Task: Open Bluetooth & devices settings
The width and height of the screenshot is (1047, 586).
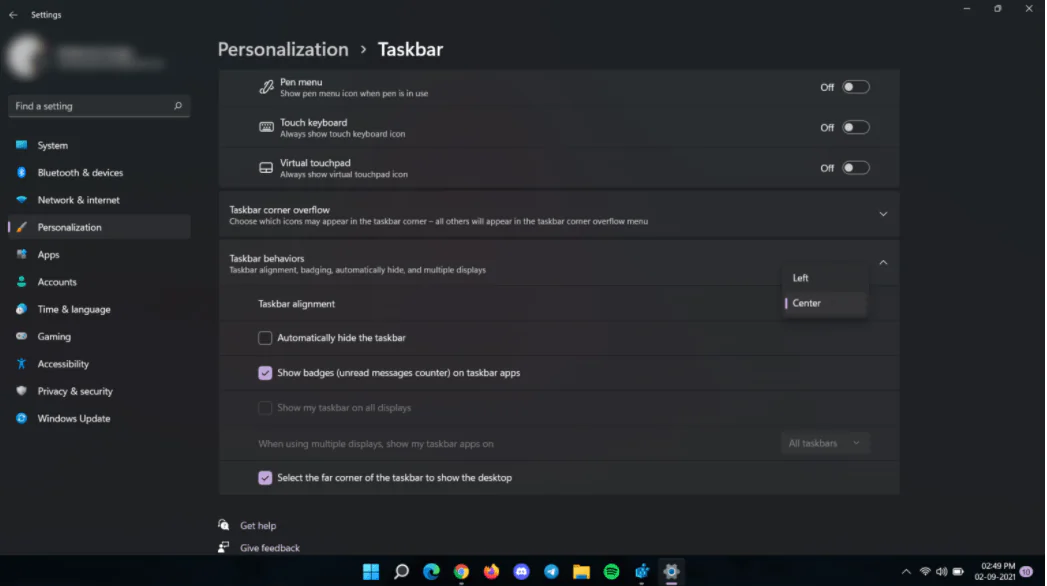Action: pos(80,173)
